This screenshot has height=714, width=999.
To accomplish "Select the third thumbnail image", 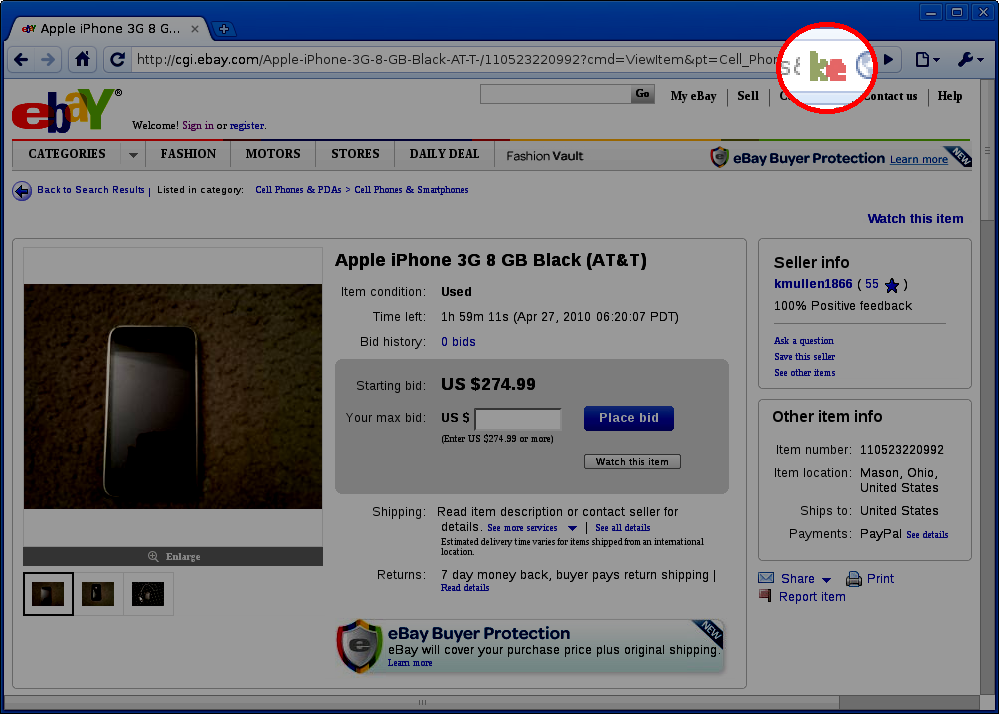I will tap(148, 594).
